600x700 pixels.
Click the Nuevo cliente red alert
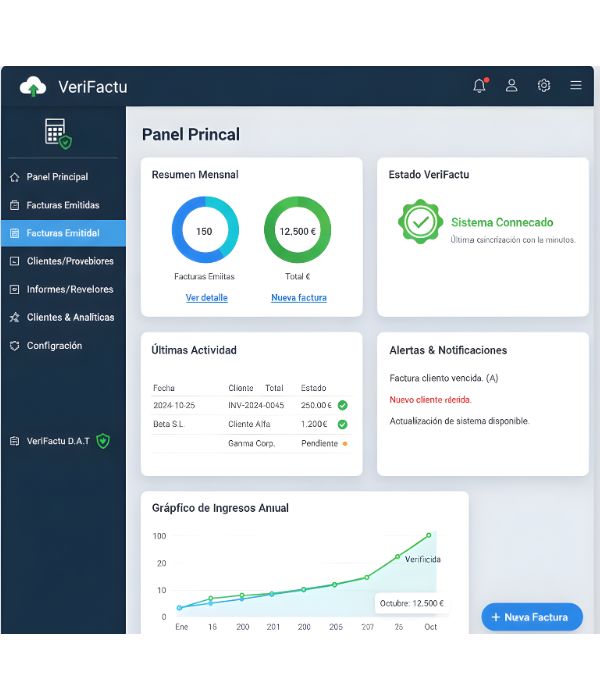(429, 400)
